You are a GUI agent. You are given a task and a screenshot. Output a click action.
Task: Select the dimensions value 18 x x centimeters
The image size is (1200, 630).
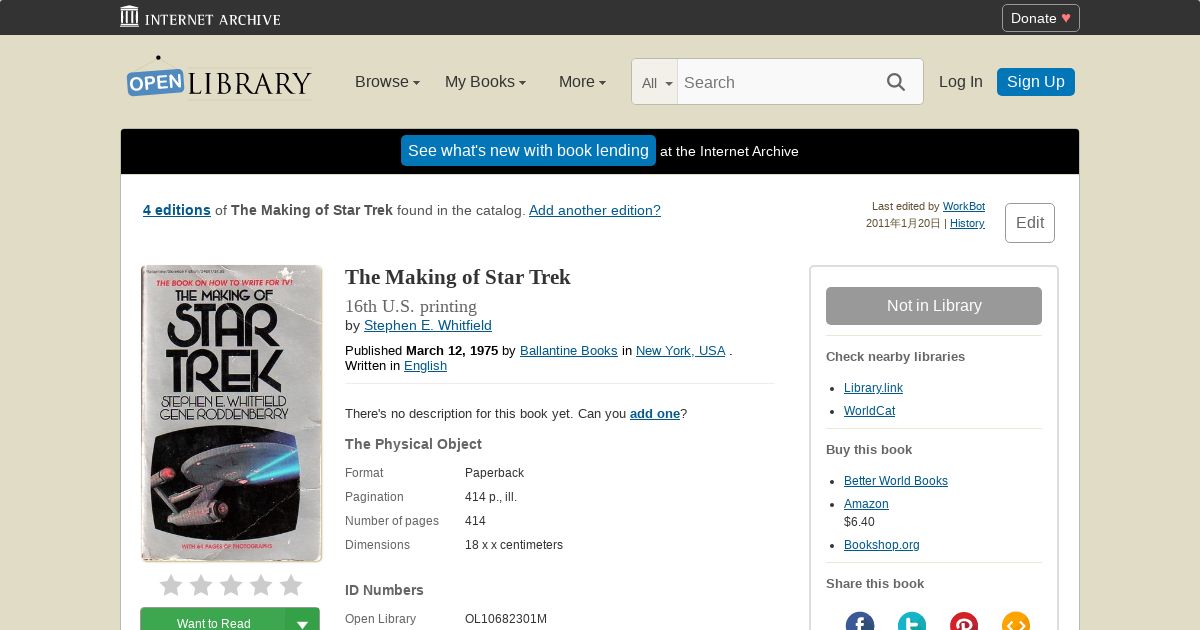(x=514, y=545)
